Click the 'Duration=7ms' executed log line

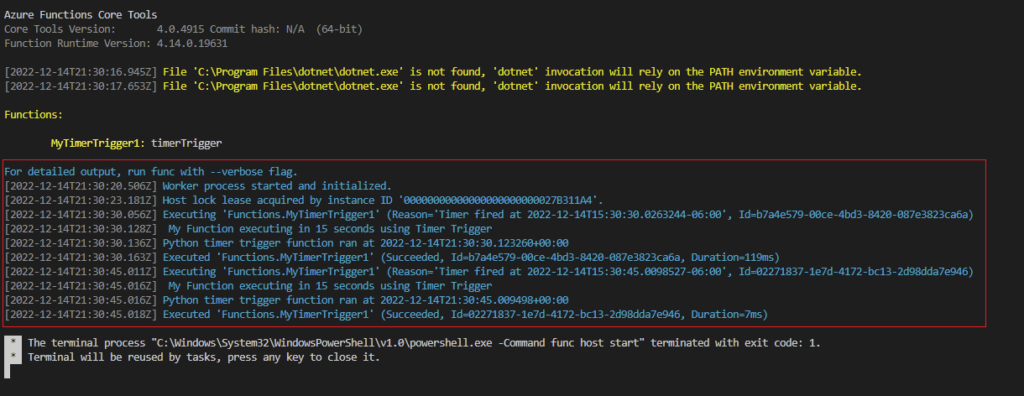386,315
